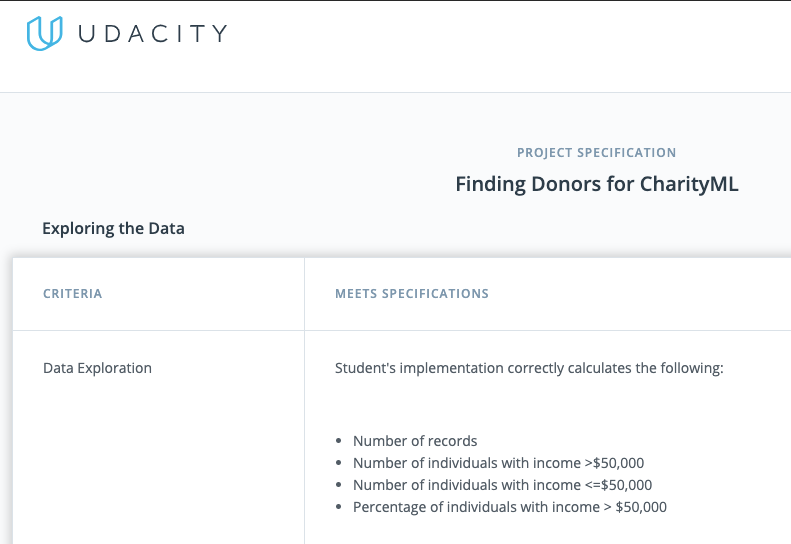
Task: Select the Data Exploration criteria cell
Action: coord(97,368)
